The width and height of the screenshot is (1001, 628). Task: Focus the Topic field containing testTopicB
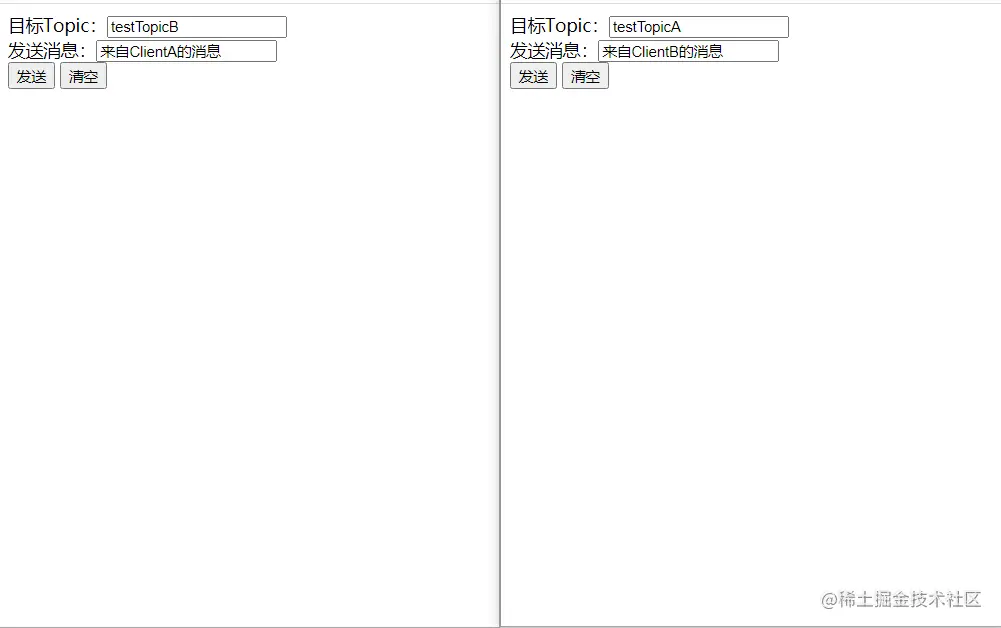coord(197,27)
